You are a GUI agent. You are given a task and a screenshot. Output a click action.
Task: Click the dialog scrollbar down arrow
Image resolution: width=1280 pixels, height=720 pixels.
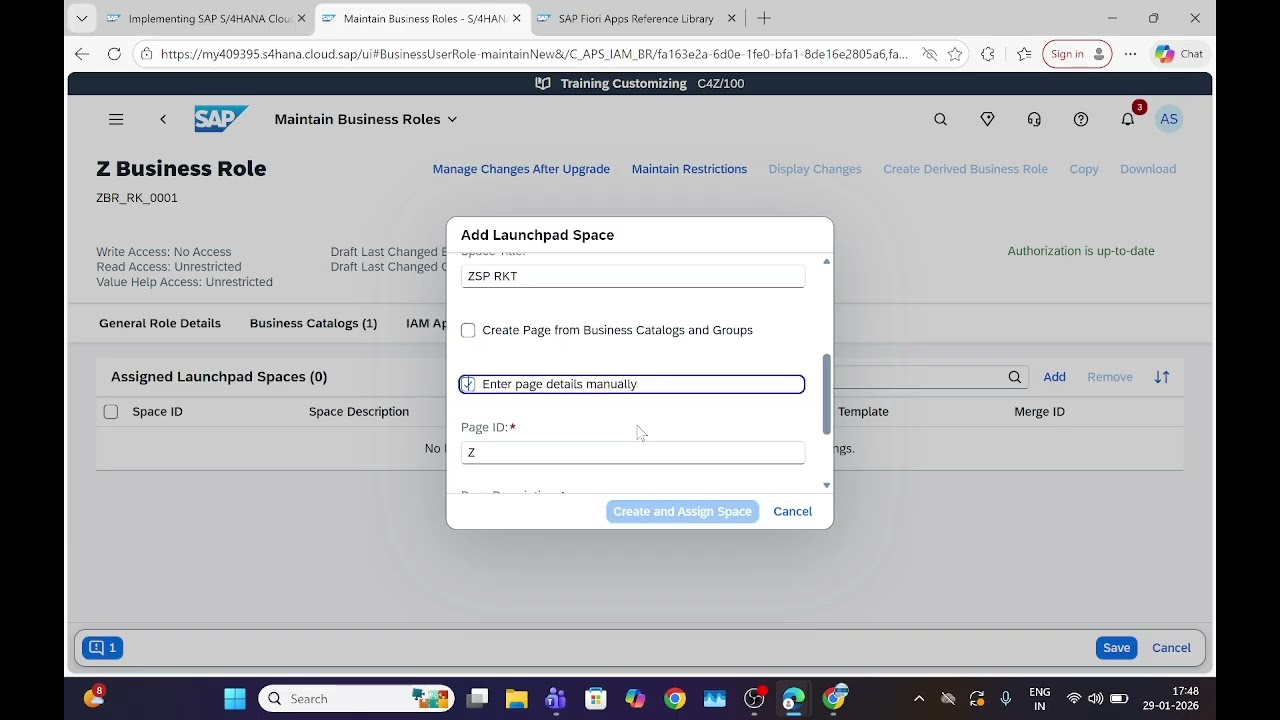coord(826,485)
